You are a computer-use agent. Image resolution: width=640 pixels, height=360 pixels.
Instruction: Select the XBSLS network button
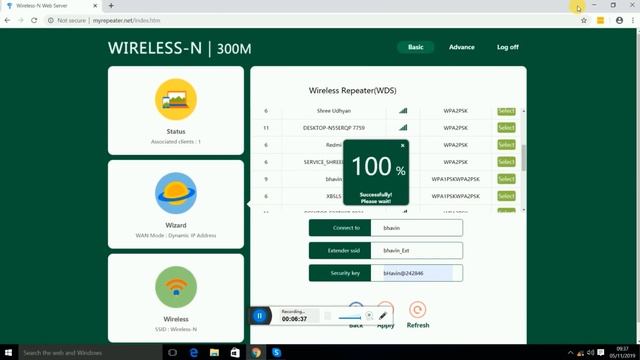[x=506, y=196]
